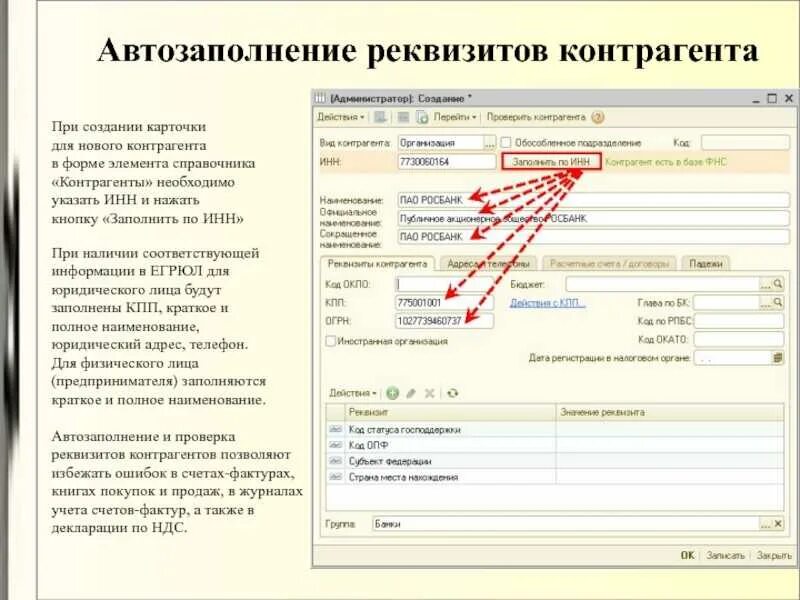Viewport: 800px width, 600px height.
Task: Click Проверить контрагента in toolbar
Action: click(536, 117)
